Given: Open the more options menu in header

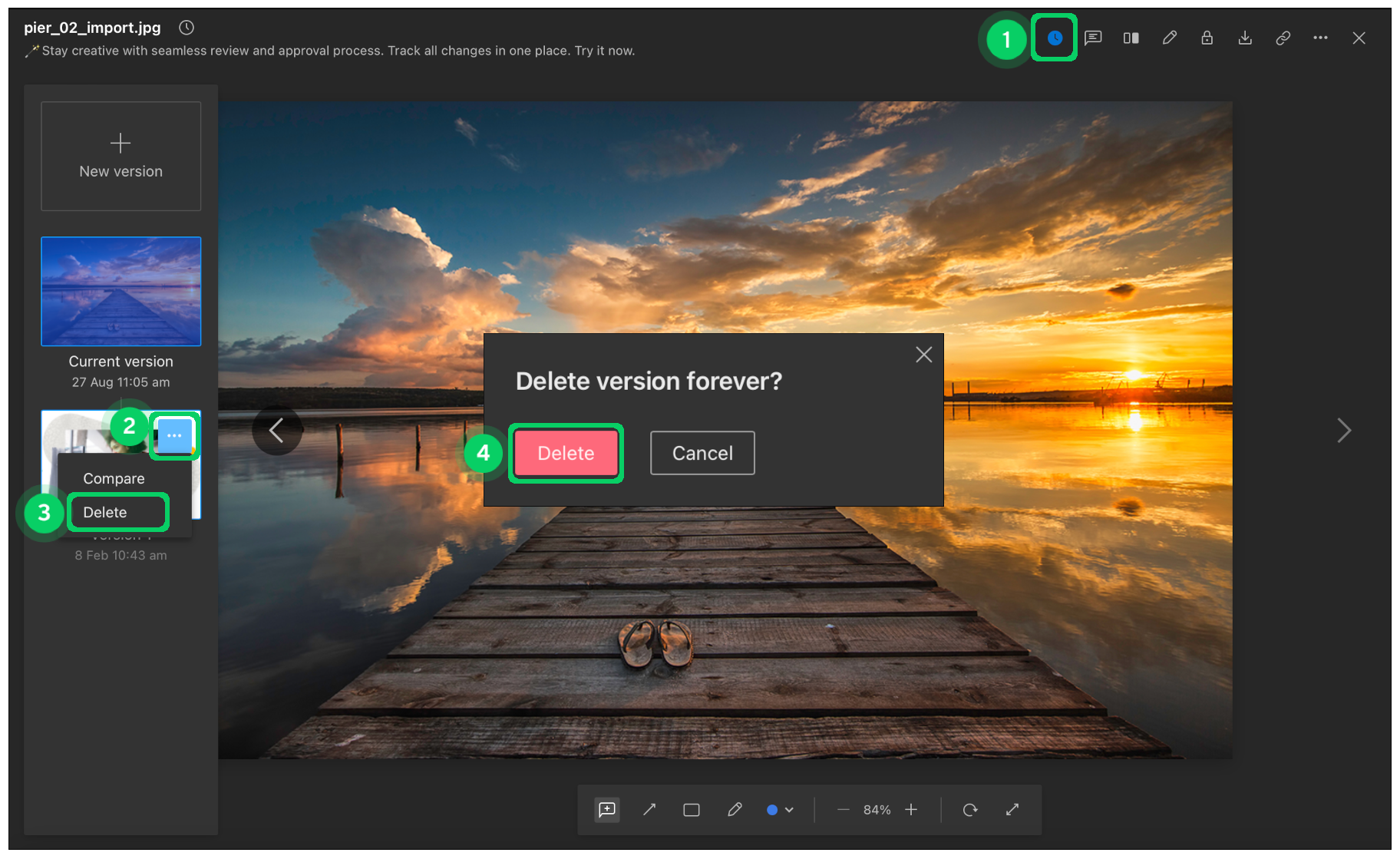Looking at the screenshot, I should (1320, 38).
